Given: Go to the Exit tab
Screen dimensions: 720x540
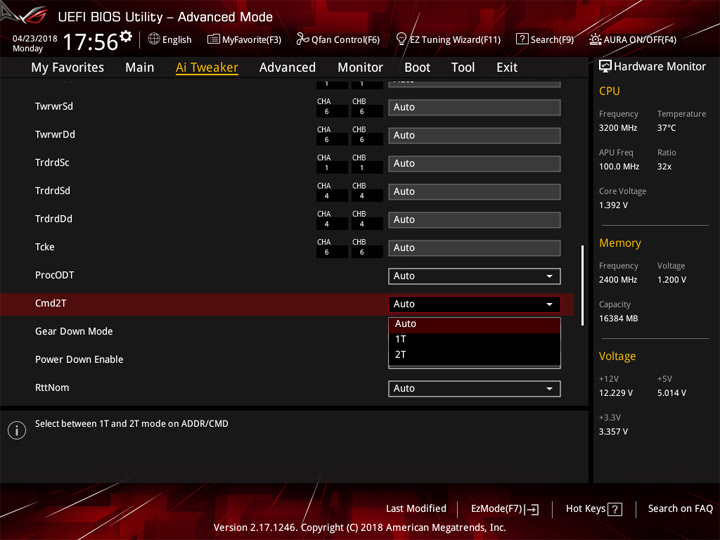Looking at the screenshot, I should pos(507,68).
